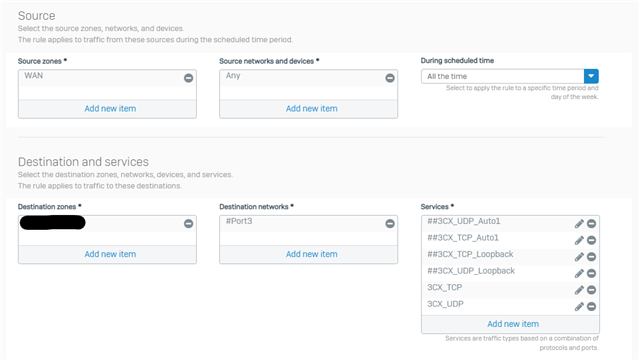640x361 pixels.
Task: Remove the redacted destination zone entry
Action: 188,223
